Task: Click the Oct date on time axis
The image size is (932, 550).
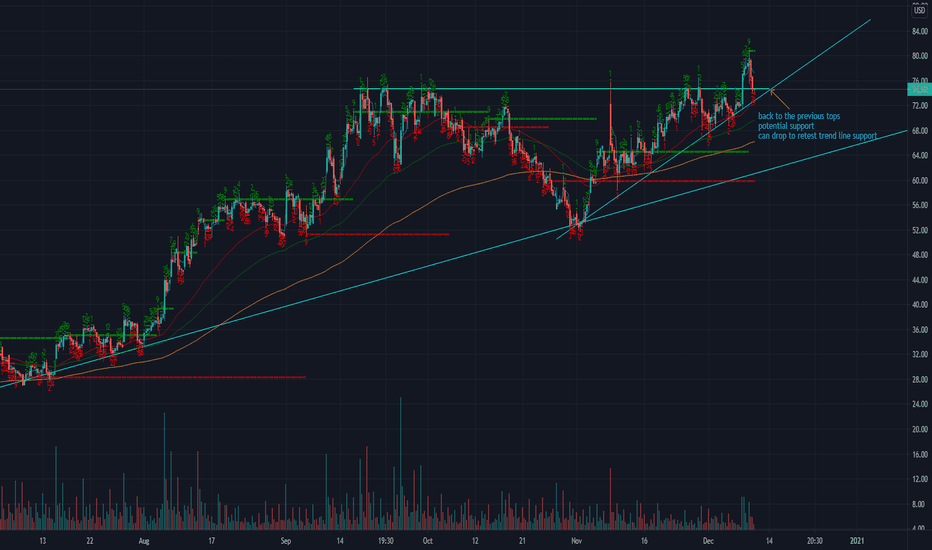Action: click(427, 541)
